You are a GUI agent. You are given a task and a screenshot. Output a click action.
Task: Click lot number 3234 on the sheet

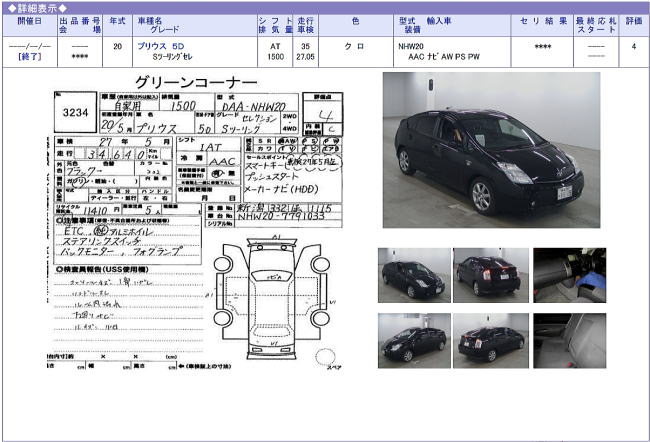[x=75, y=112]
